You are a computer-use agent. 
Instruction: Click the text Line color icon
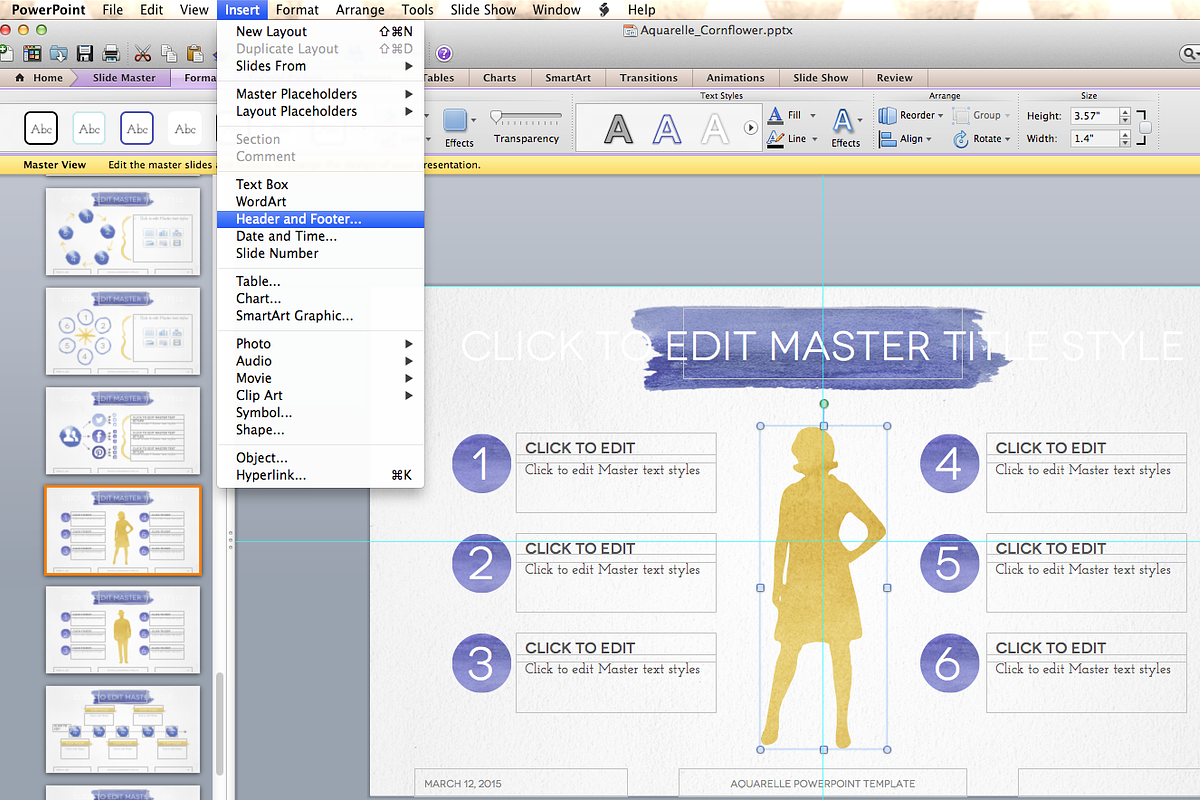pyautogui.click(x=776, y=139)
